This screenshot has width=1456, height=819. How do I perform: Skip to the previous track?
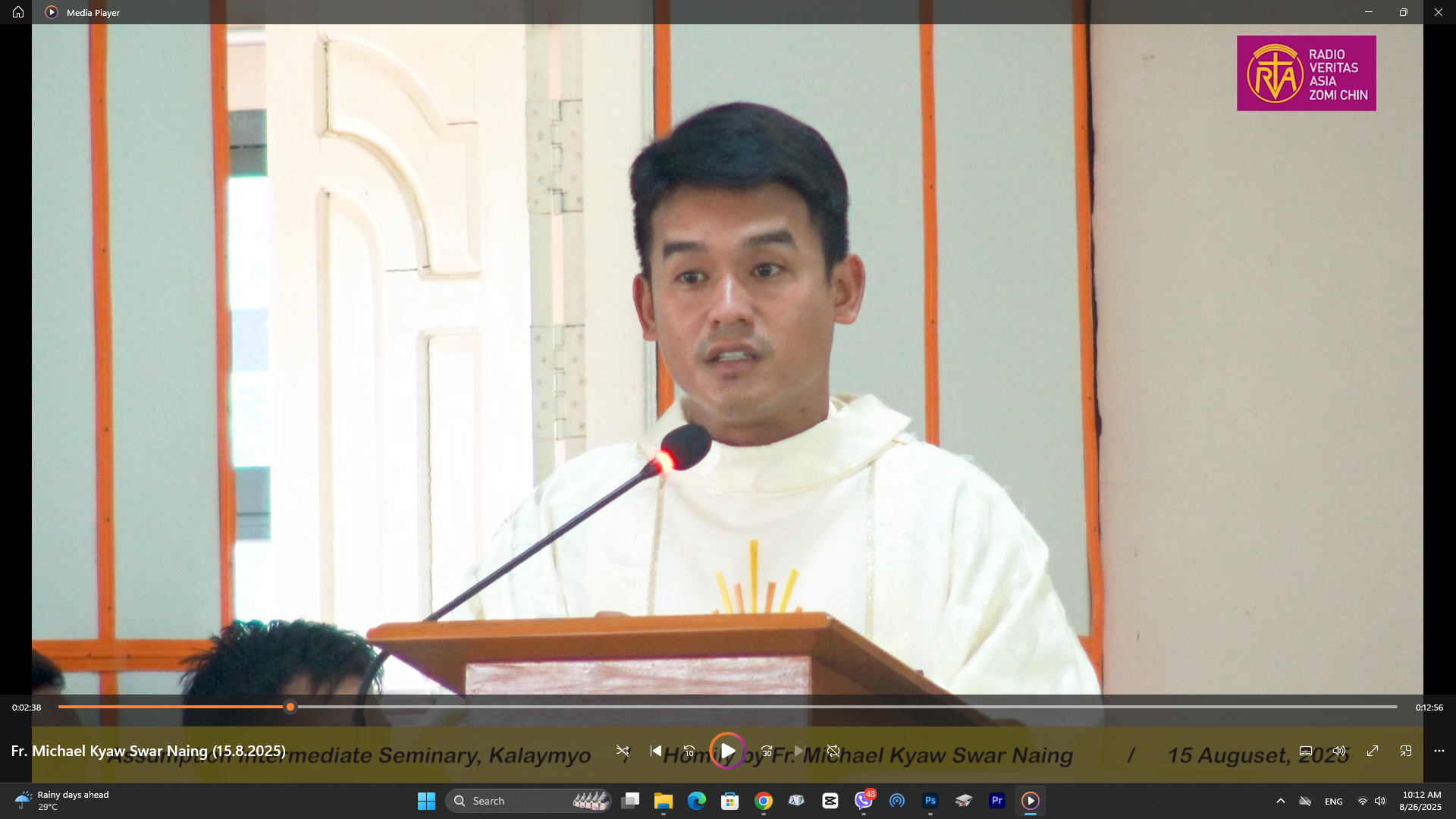click(x=656, y=751)
